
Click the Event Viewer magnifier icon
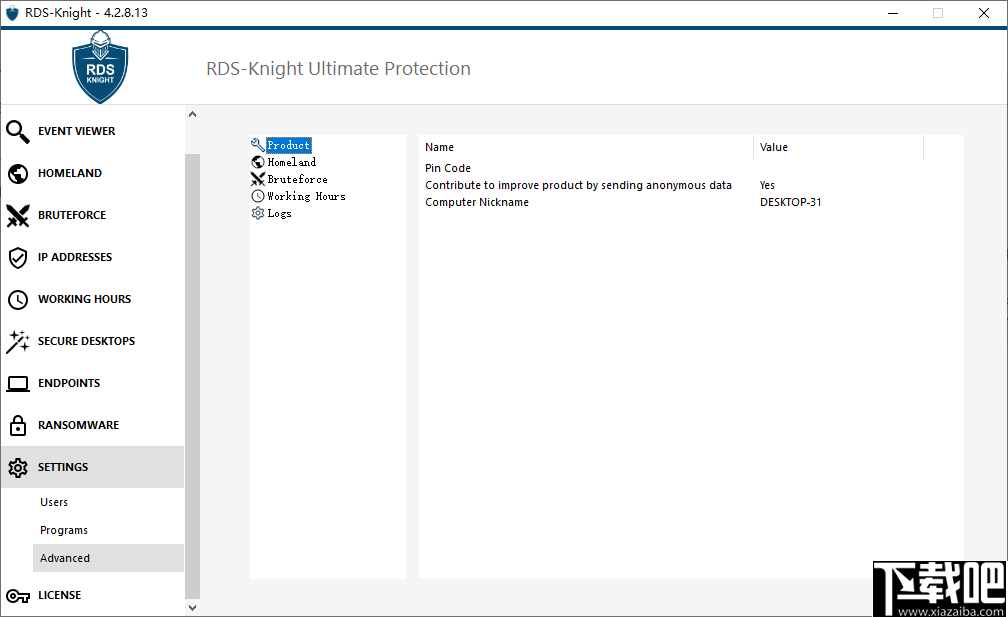tap(17, 131)
